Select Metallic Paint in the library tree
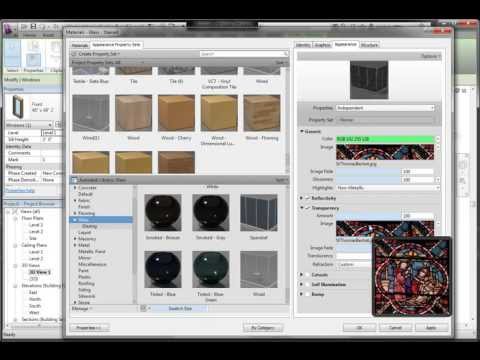This screenshot has width=480, height=360. pyautogui.click(x=92, y=251)
